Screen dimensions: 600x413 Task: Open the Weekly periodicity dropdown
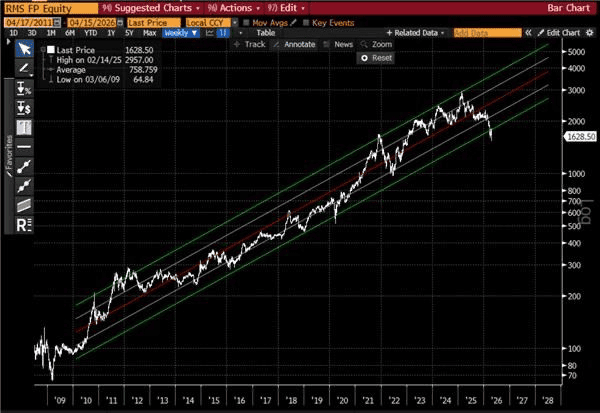(x=180, y=33)
